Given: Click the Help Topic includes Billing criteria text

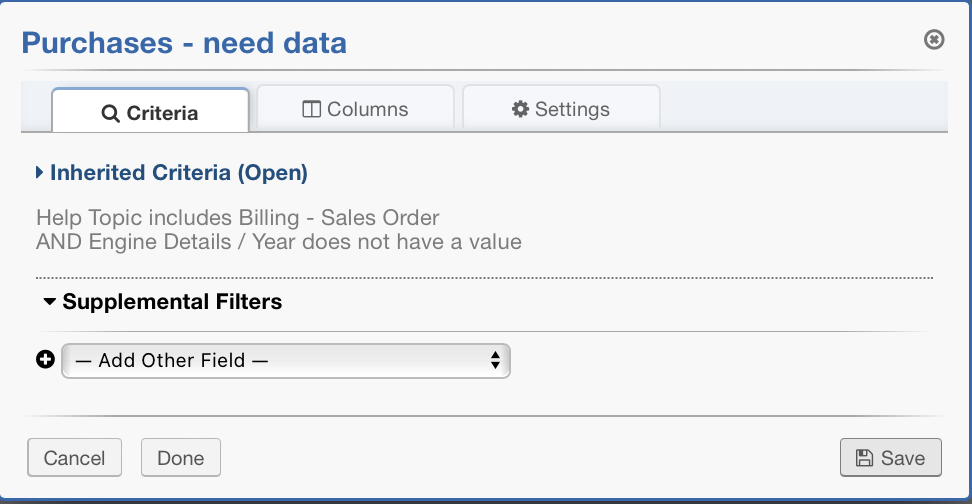Looking at the screenshot, I should [237, 218].
